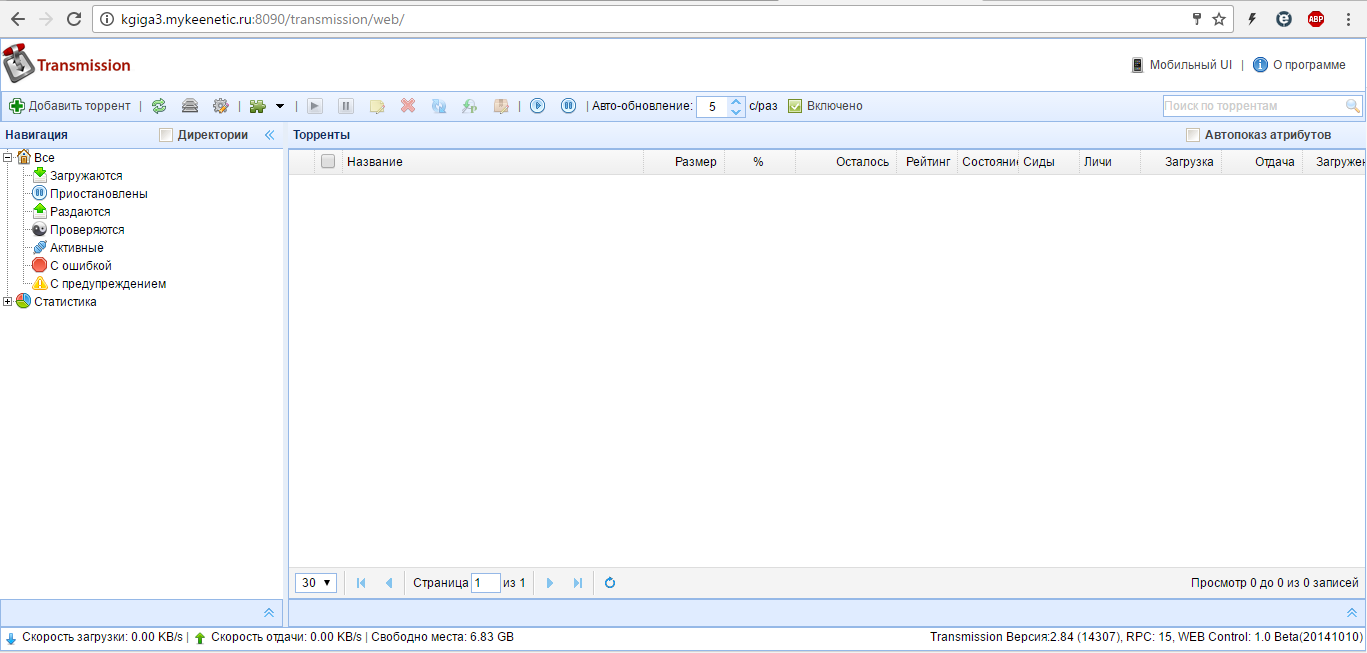The image size is (1367, 653).
Task: Click the refresh icon in the pagination bar
Action: 610,583
